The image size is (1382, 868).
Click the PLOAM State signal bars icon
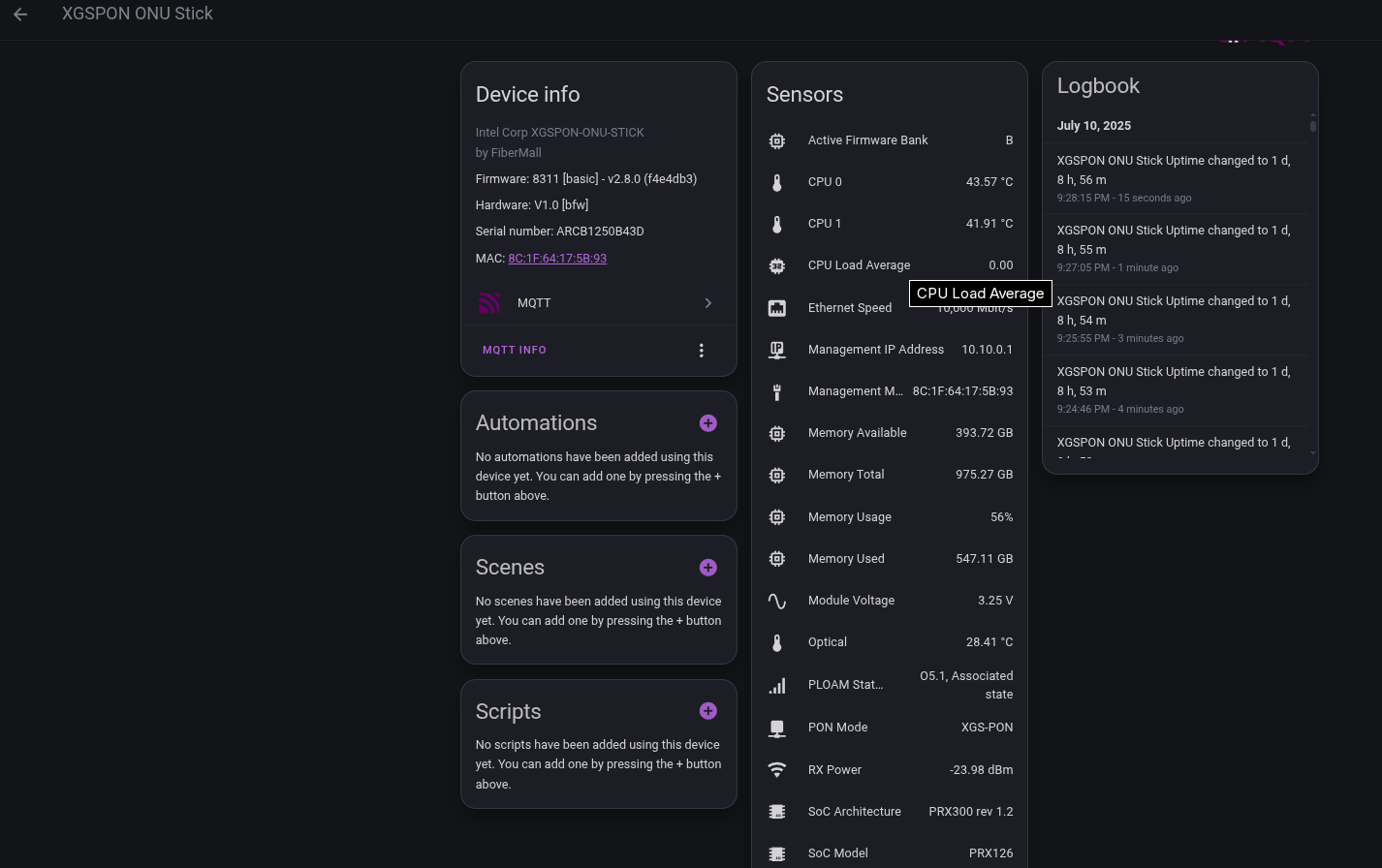(777, 685)
